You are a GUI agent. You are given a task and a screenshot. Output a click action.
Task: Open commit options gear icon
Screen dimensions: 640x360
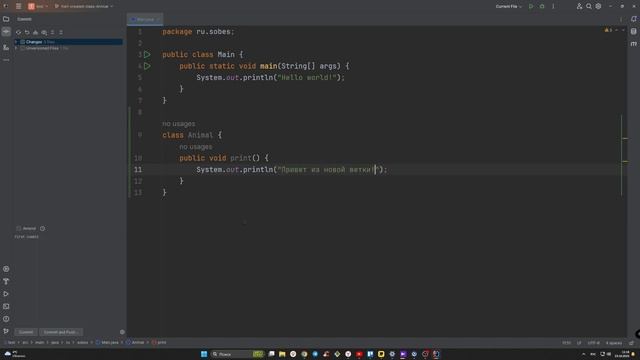tap(122, 332)
